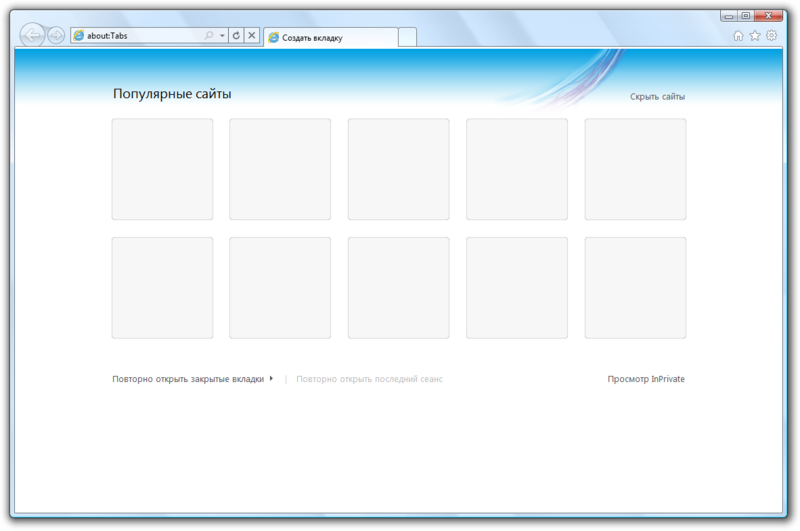Close the Internet Explorer window
The image size is (800, 531).
[x=768, y=16]
